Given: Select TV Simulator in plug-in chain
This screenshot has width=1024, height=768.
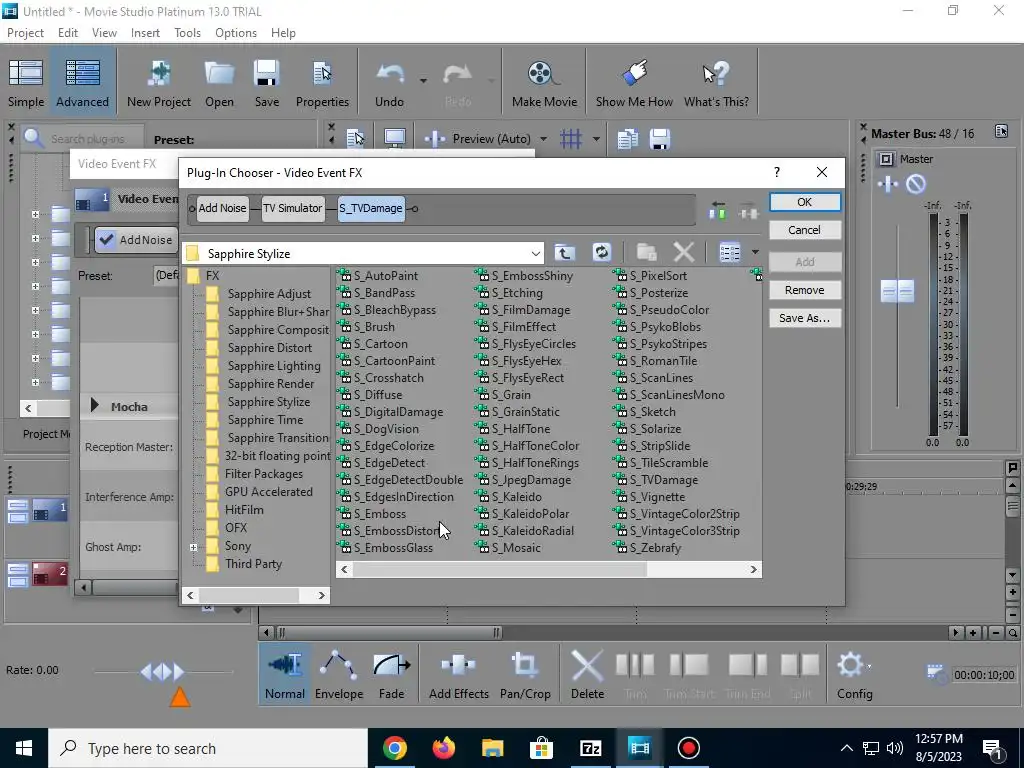Looking at the screenshot, I should [x=293, y=208].
